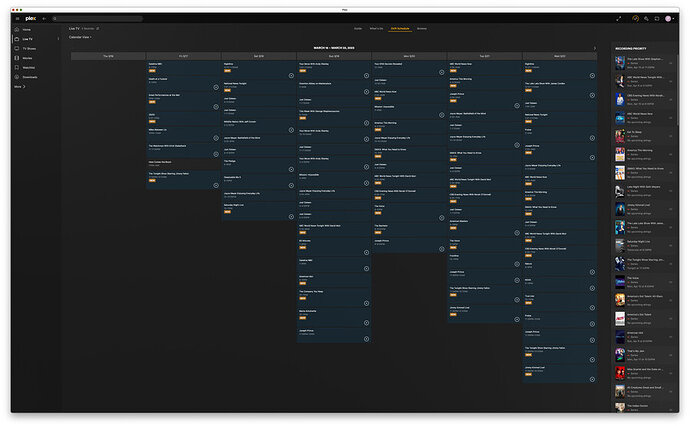Click The Late Show thumbnail in Recording Priority
690x426 pixels.
click(x=620, y=63)
